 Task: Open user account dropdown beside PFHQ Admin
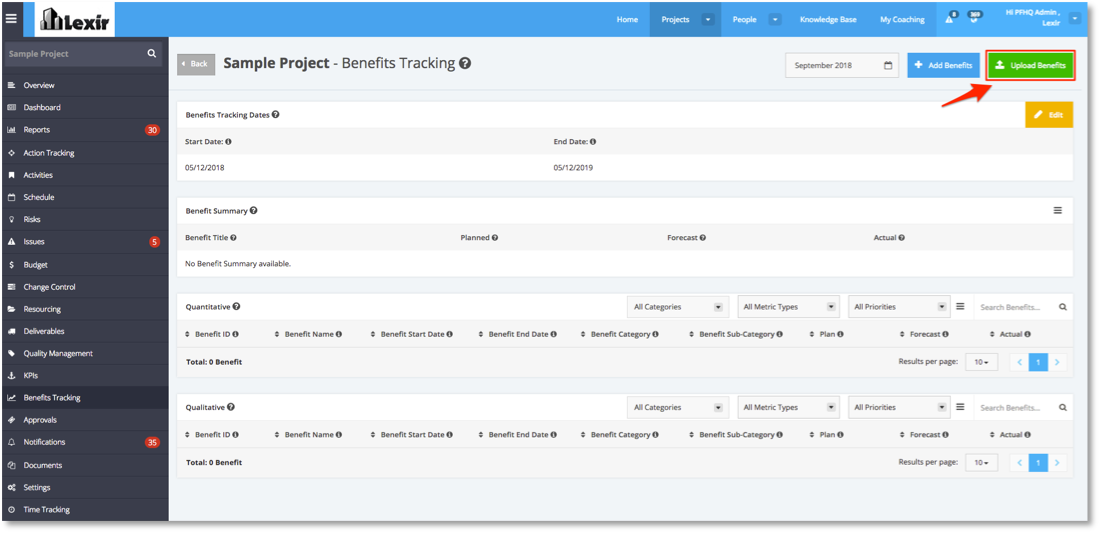[1075, 19]
